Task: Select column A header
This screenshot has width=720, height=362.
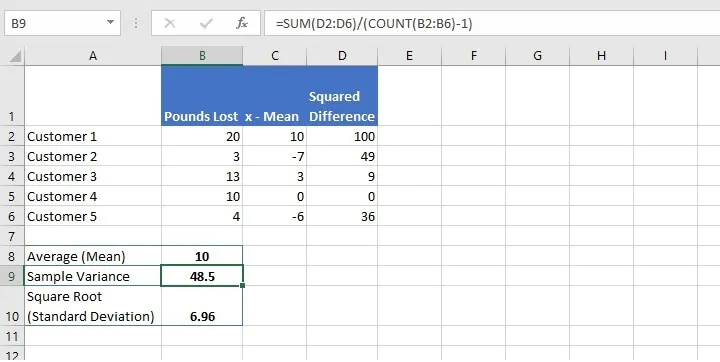Action: pos(93,56)
